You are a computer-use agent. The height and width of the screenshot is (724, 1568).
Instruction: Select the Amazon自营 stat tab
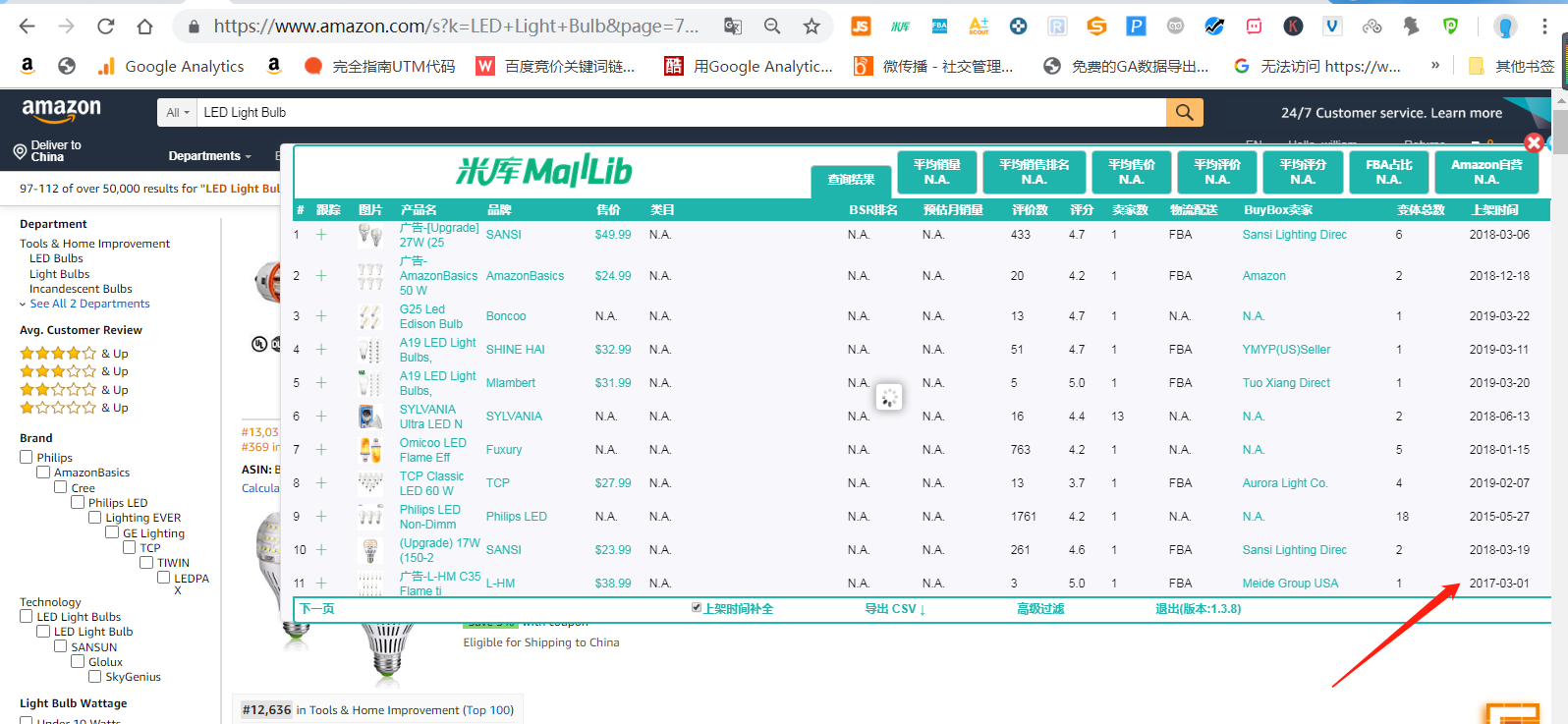(1486, 172)
